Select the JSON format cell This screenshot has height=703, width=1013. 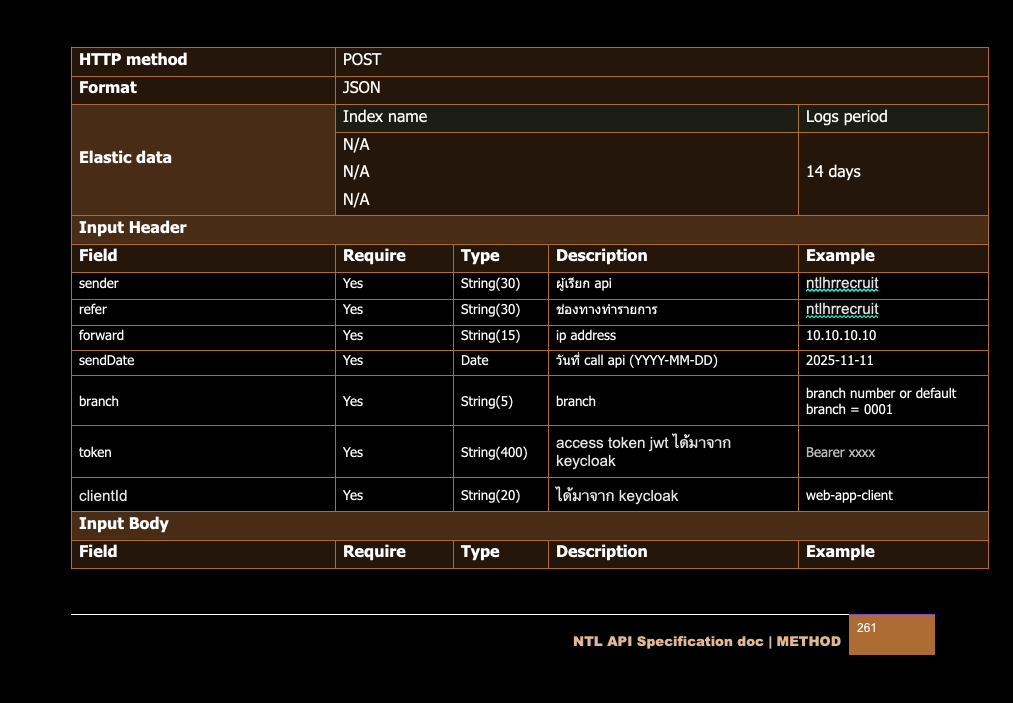click(362, 88)
